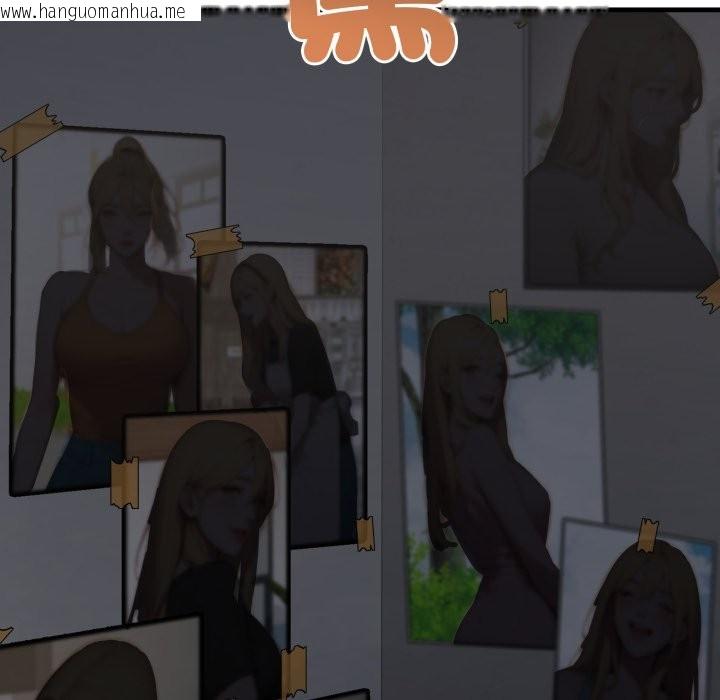Click the tape on the laughing woman photo
720x700 pixels.
[x=648, y=535]
